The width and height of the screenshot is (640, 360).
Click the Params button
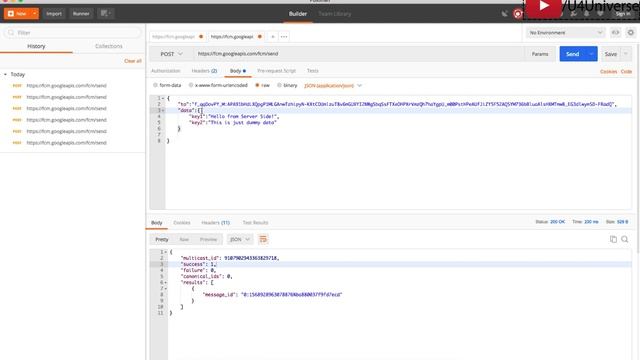[x=540, y=54]
